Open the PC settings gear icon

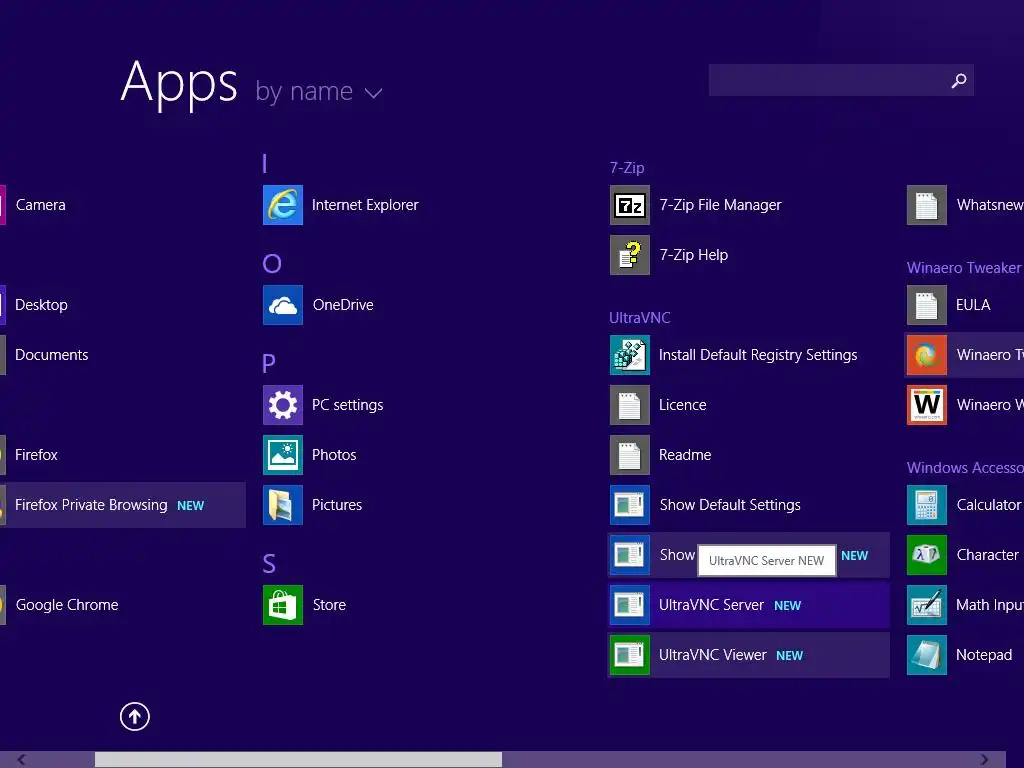tap(283, 405)
